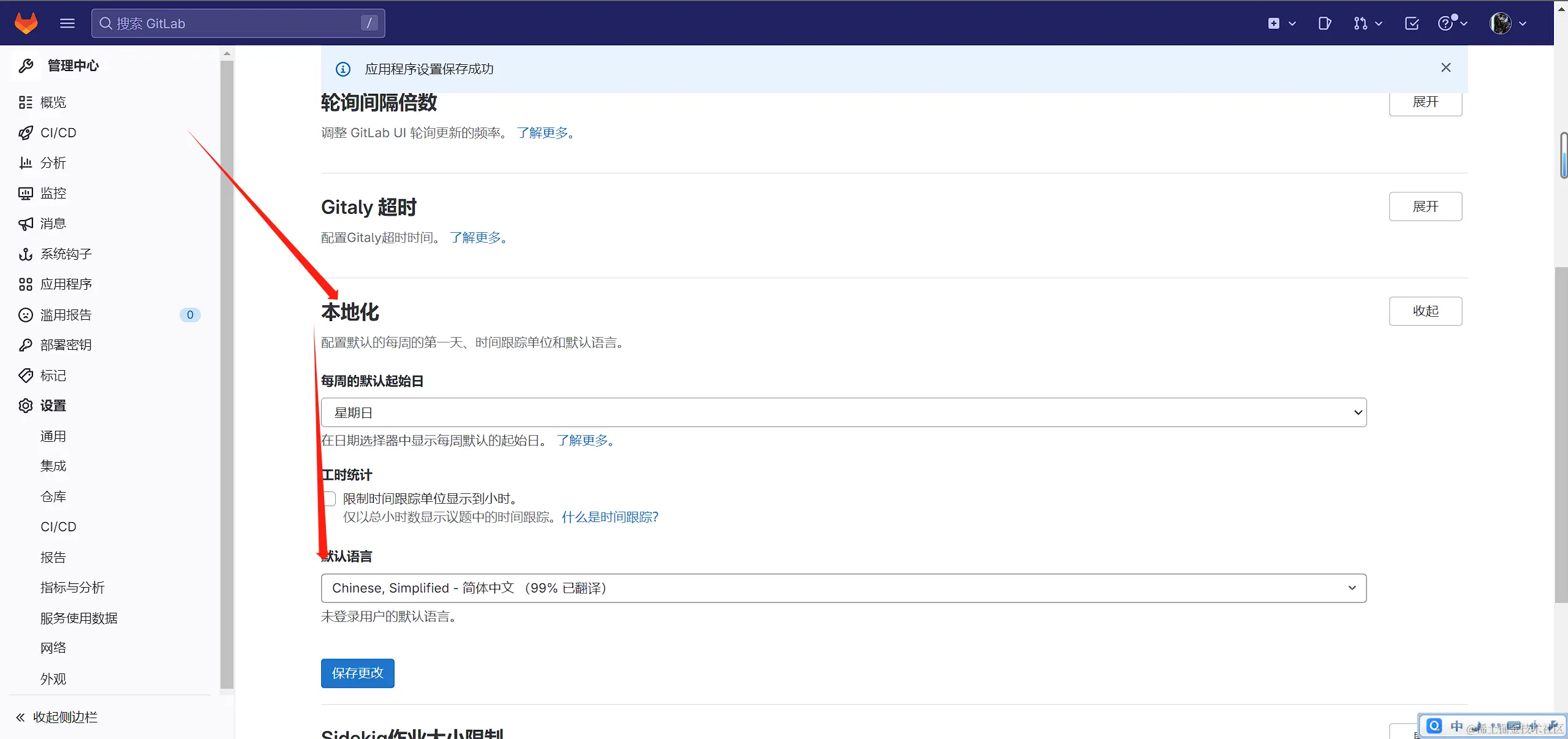Open the to-do list icon

[1411, 23]
